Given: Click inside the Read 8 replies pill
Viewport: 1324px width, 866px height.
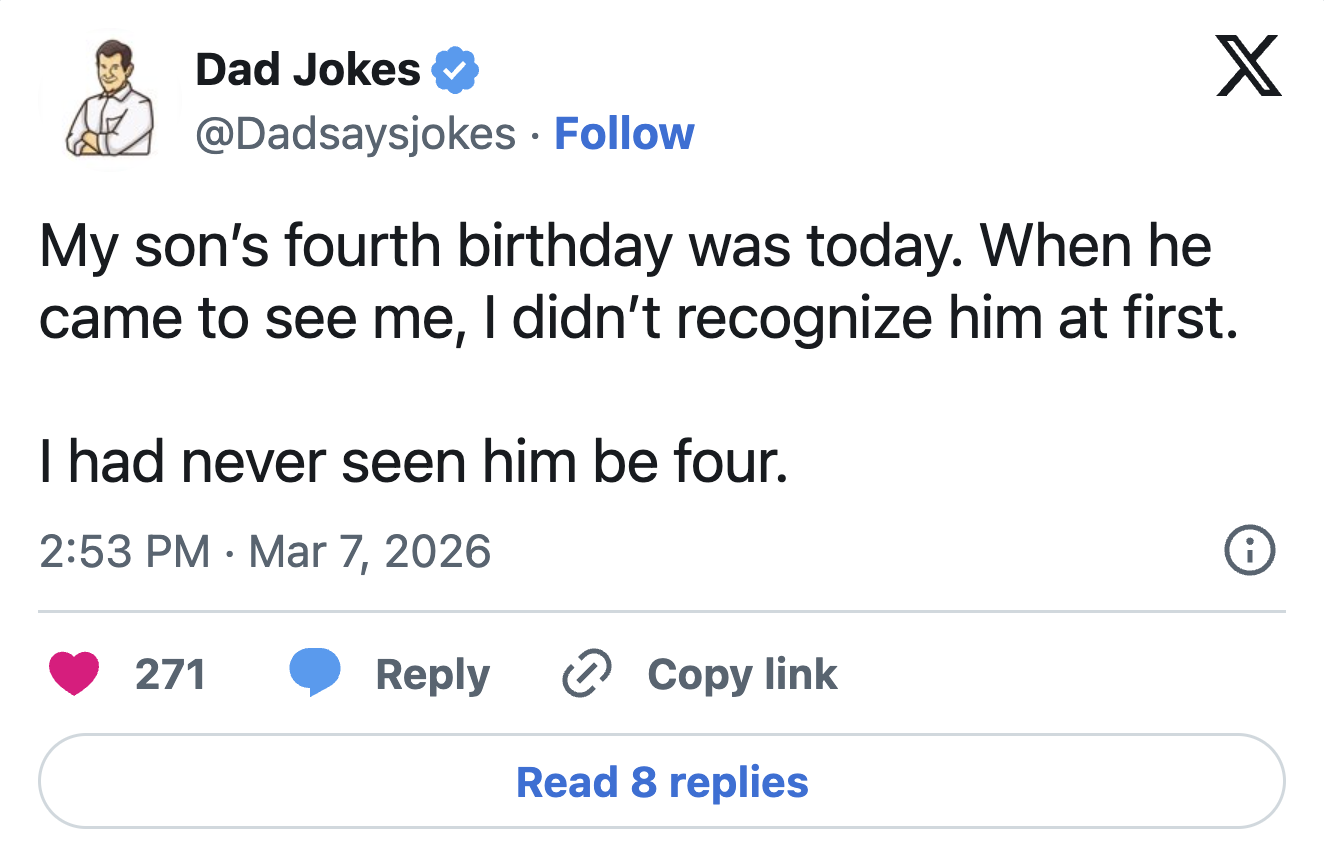Looking at the screenshot, I should pyautogui.click(x=662, y=784).
